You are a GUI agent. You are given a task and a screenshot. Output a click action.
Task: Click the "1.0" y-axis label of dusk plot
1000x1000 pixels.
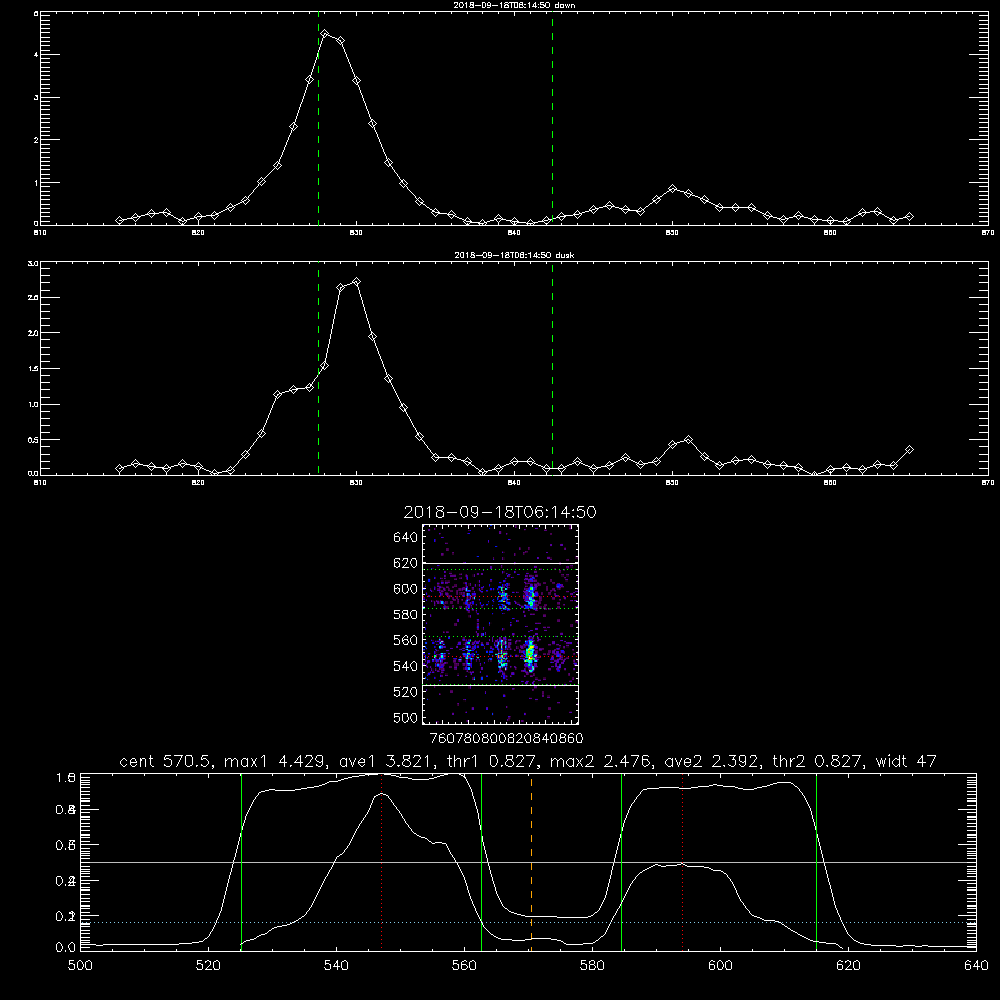click(34, 404)
